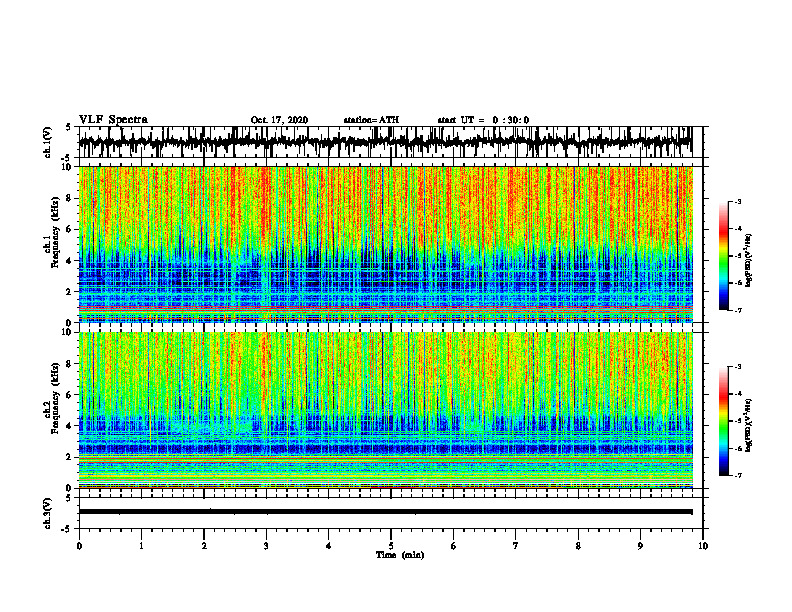
Task: Select the "4" tick on the time axis
Action: [329, 546]
